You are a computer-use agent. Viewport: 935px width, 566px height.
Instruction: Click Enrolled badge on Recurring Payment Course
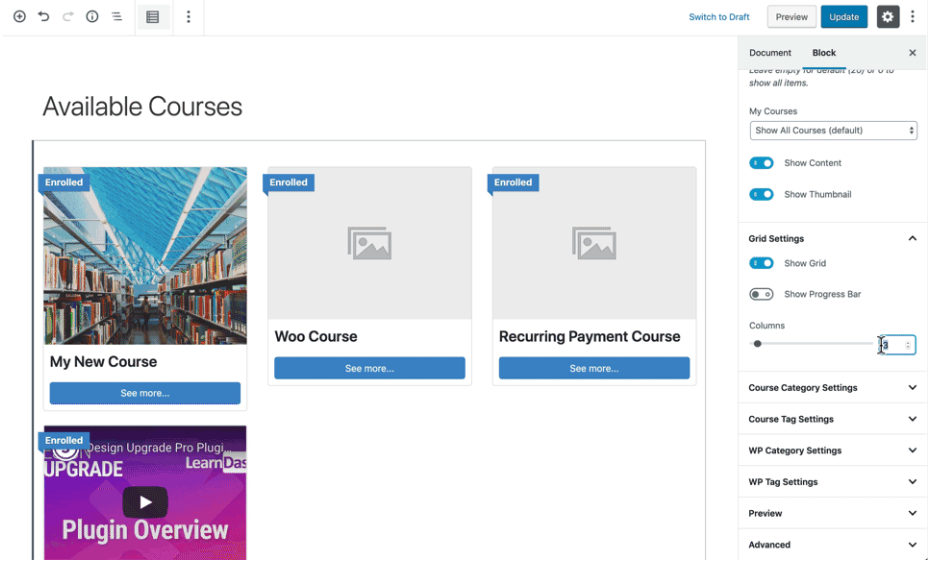[x=513, y=183]
